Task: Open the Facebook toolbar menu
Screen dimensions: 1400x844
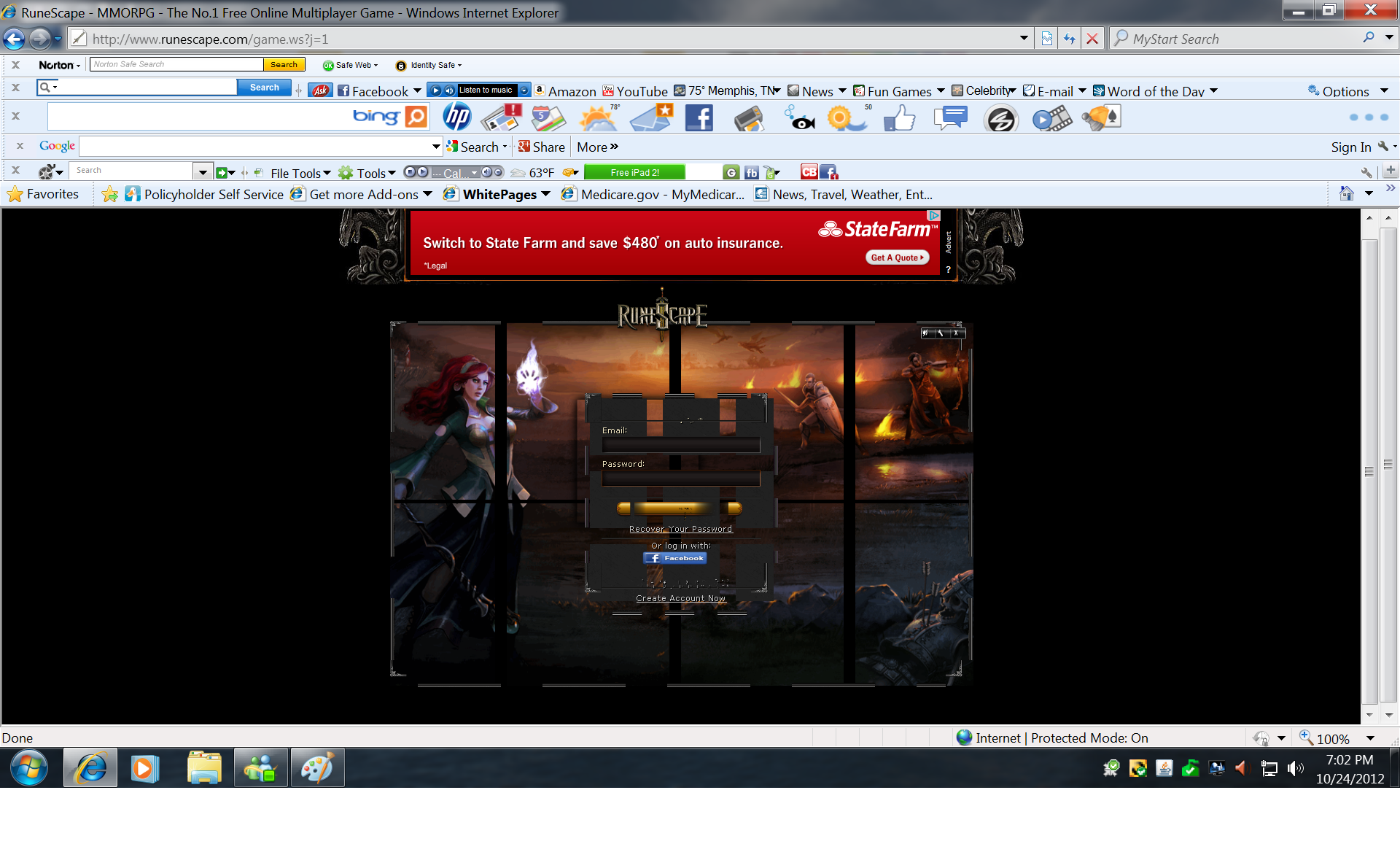Action: coord(379,91)
